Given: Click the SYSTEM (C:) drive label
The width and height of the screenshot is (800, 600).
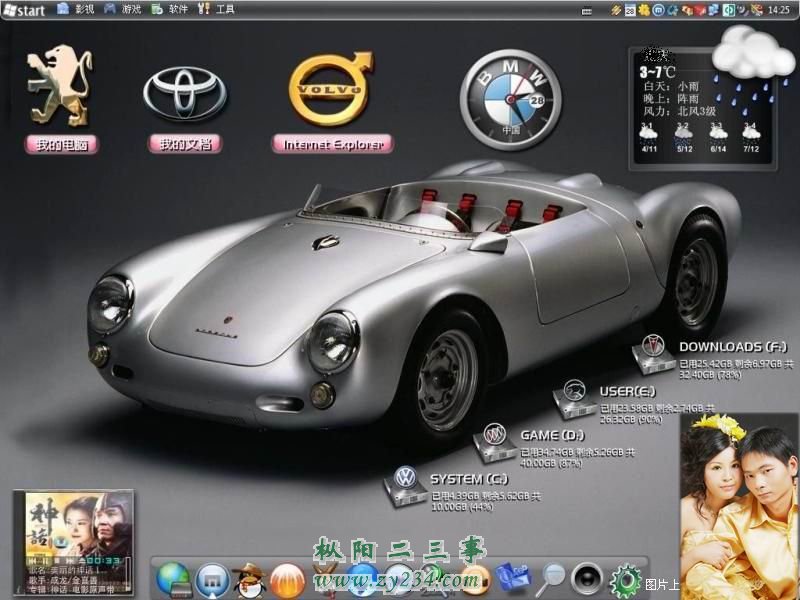Looking at the screenshot, I should (x=469, y=479).
